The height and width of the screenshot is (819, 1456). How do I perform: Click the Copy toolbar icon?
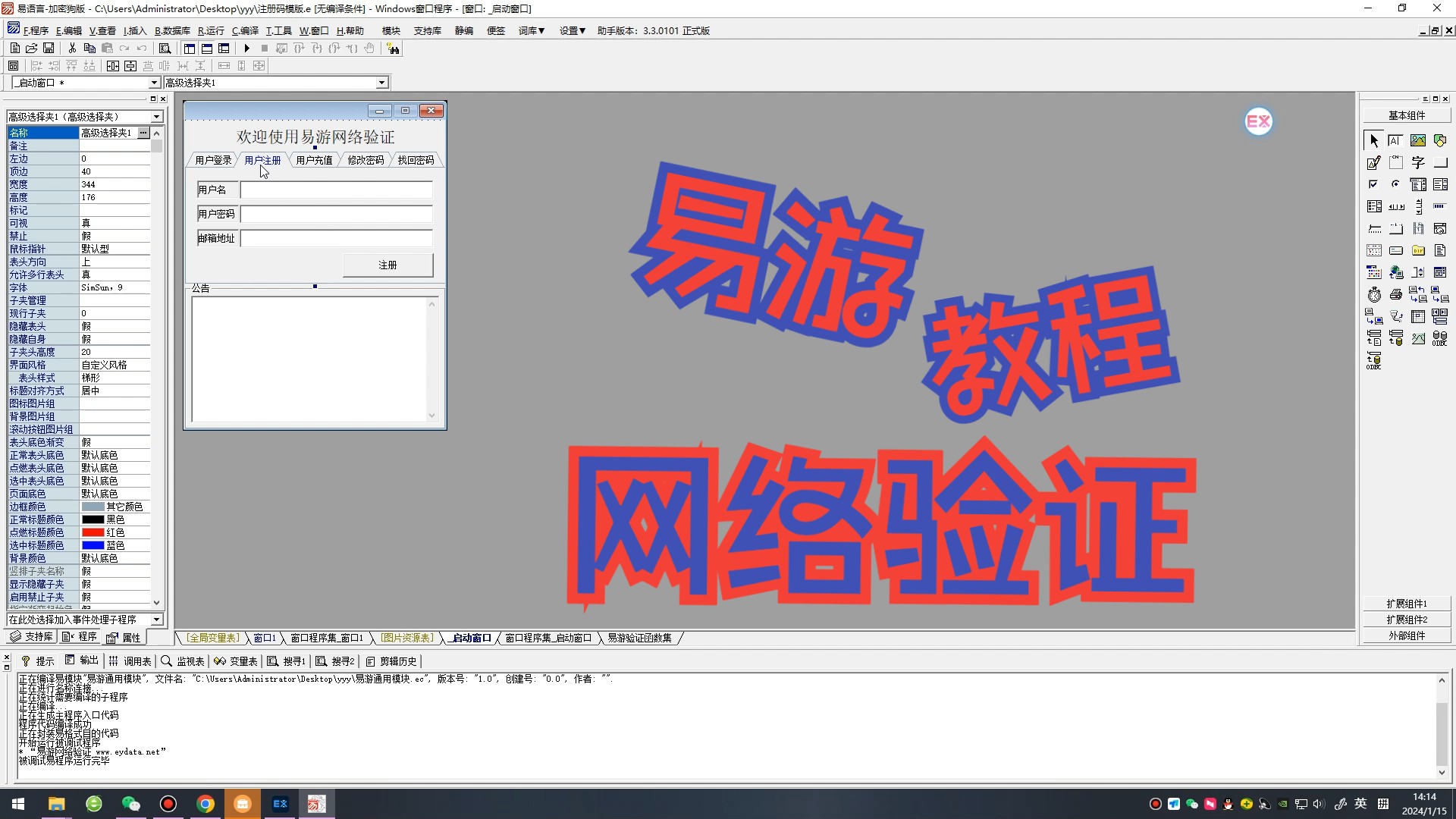[x=89, y=49]
